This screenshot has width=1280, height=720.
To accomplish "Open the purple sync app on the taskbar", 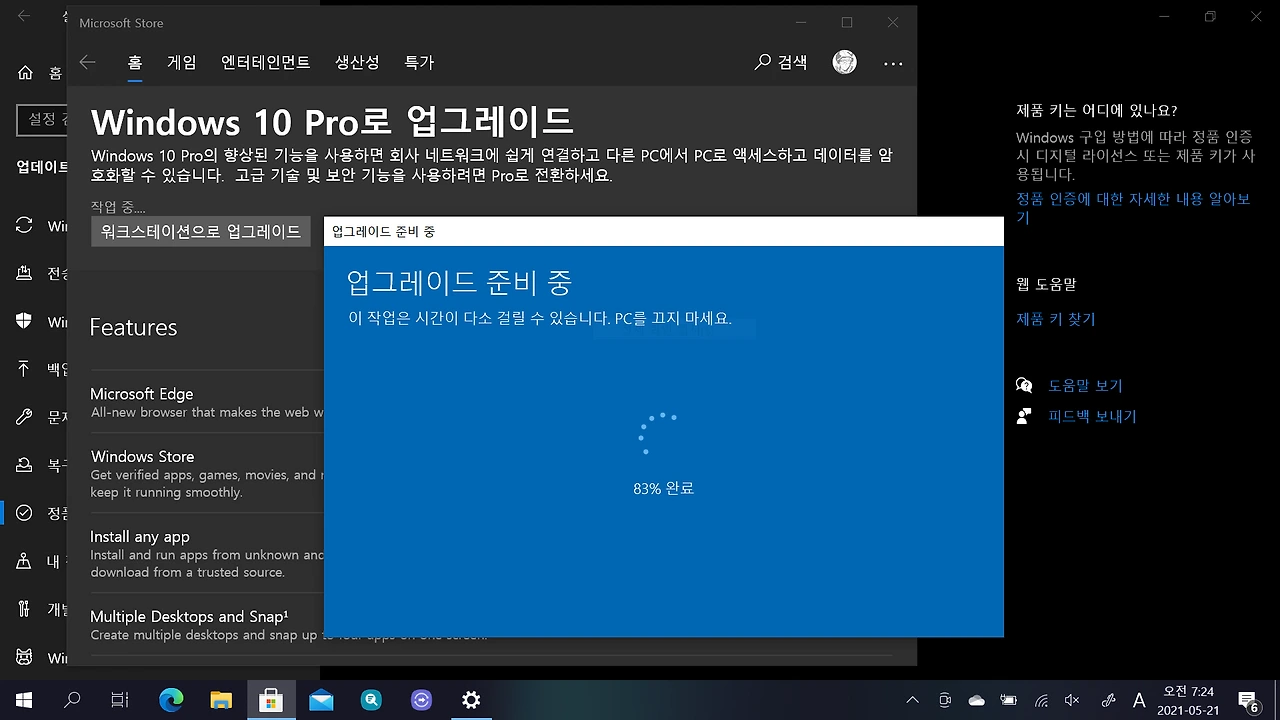I will pyautogui.click(x=421, y=700).
